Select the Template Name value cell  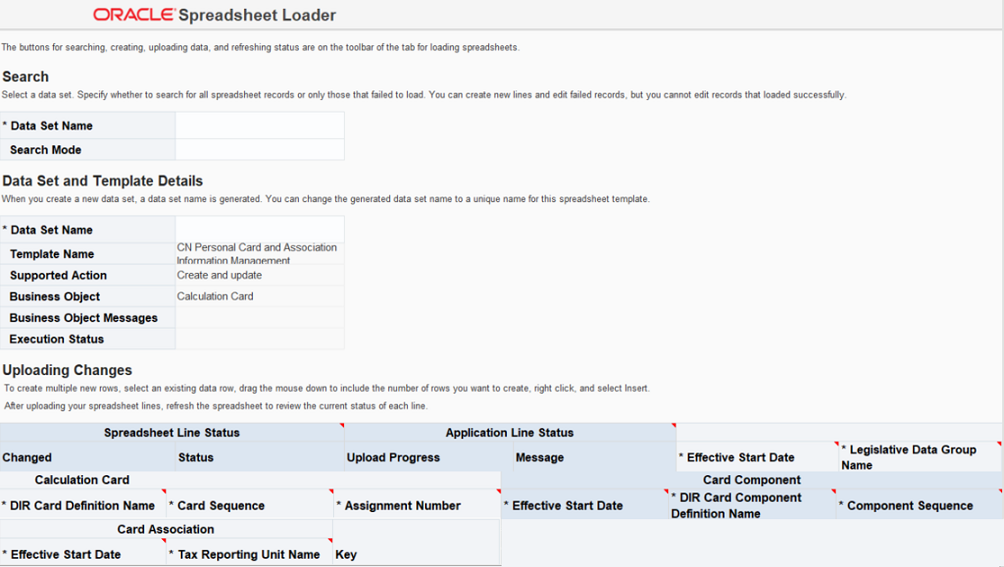260,253
